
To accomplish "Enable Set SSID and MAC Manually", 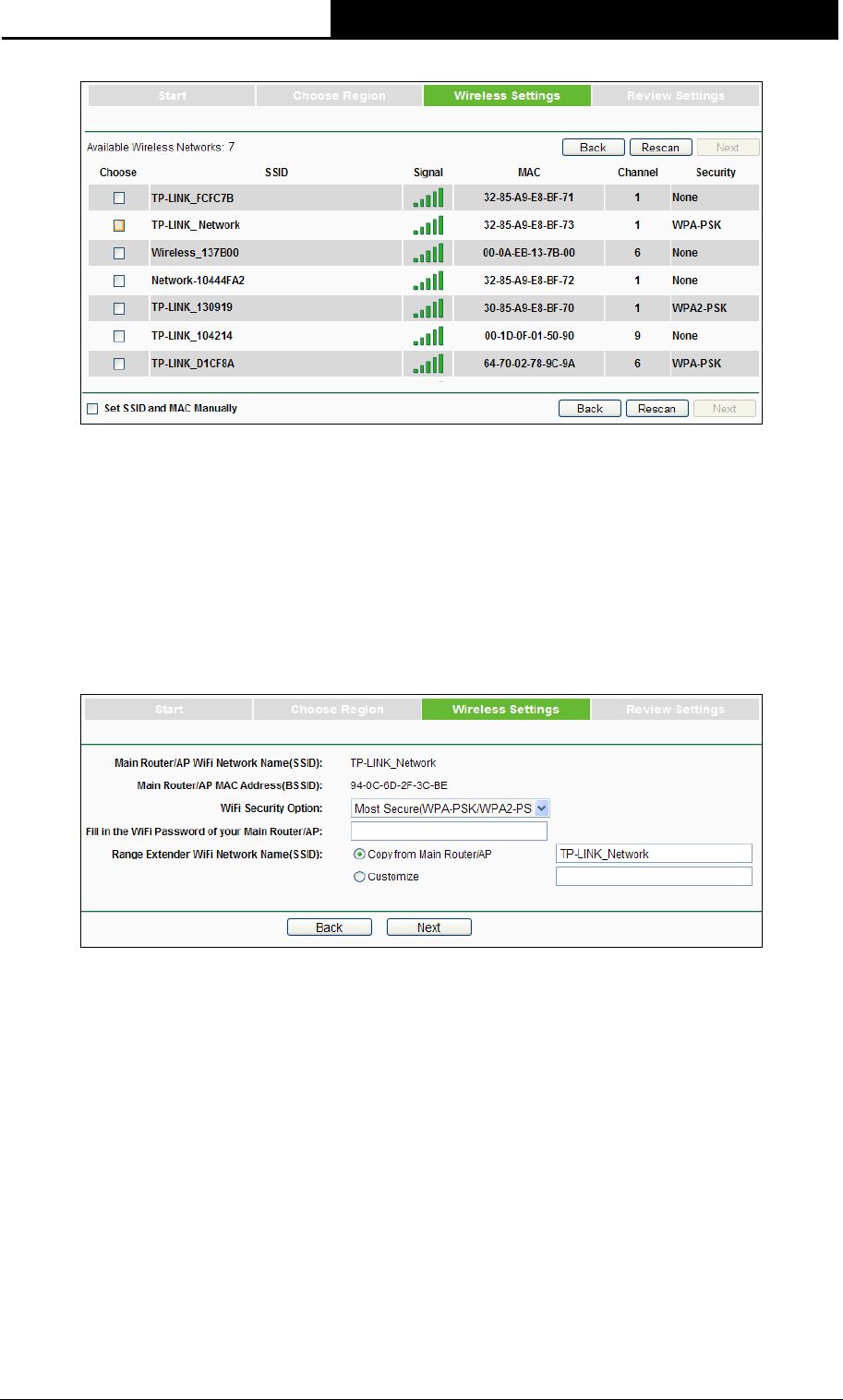I will tap(92, 409).
